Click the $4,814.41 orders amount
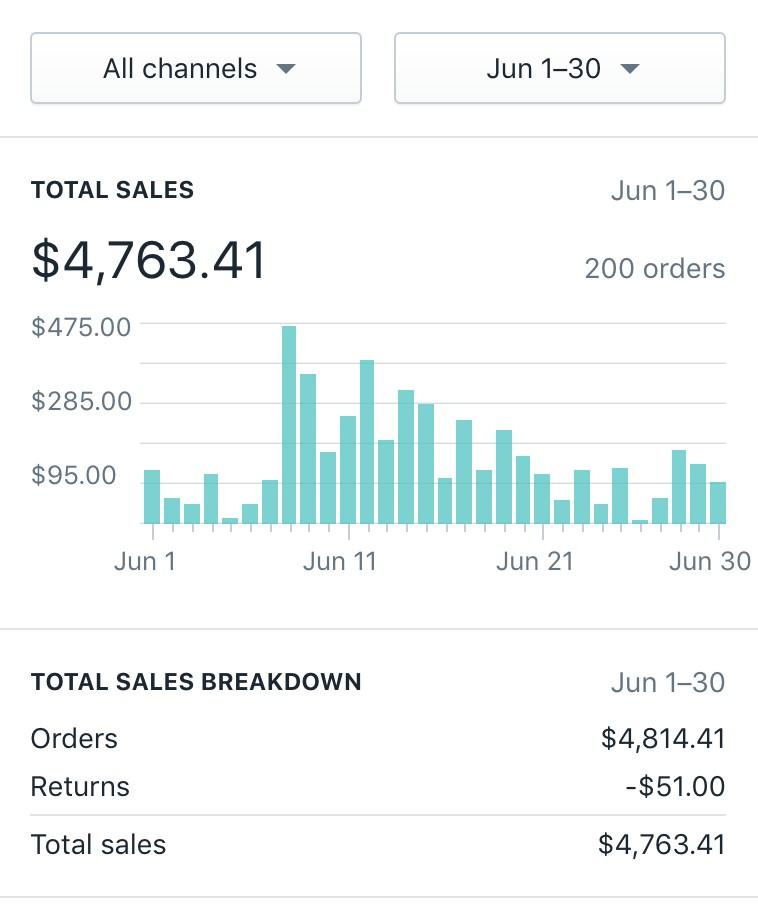This screenshot has height=918, width=758. point(663,739)
